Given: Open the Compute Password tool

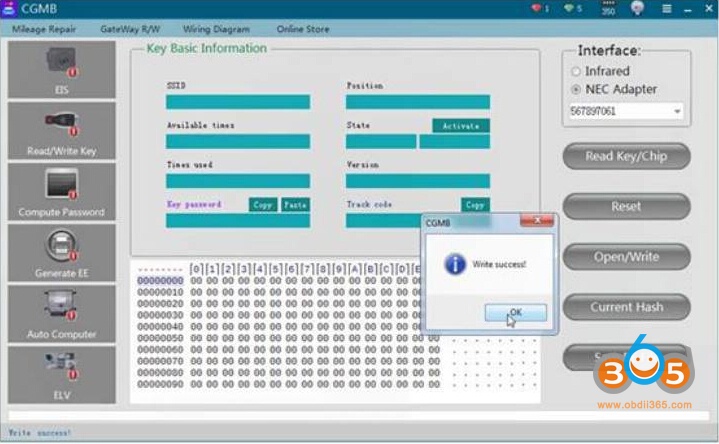Looking at the screenshot, I should (61, 192).
